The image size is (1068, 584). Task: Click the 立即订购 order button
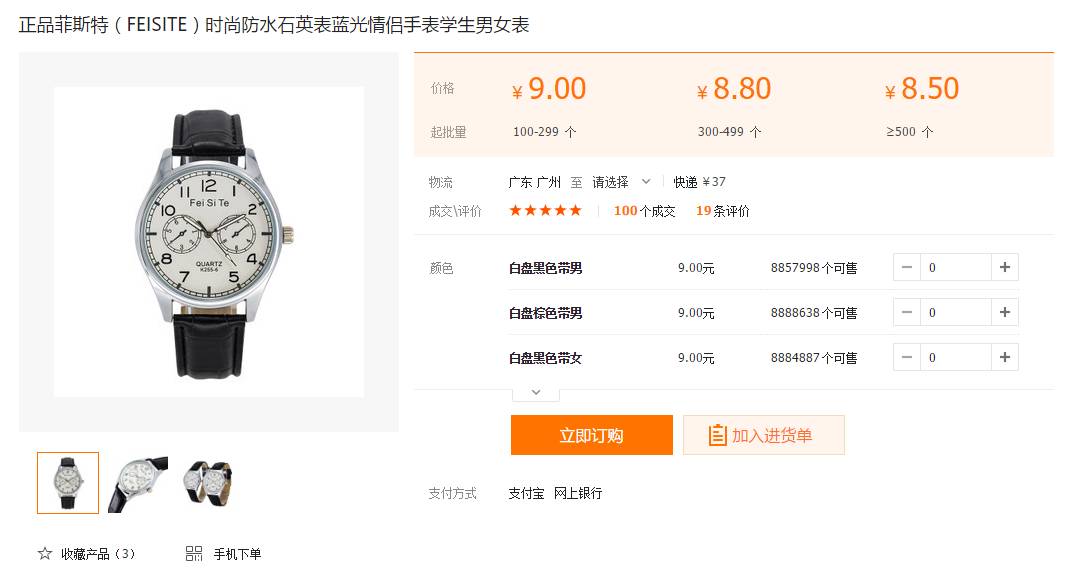[592, 435]
